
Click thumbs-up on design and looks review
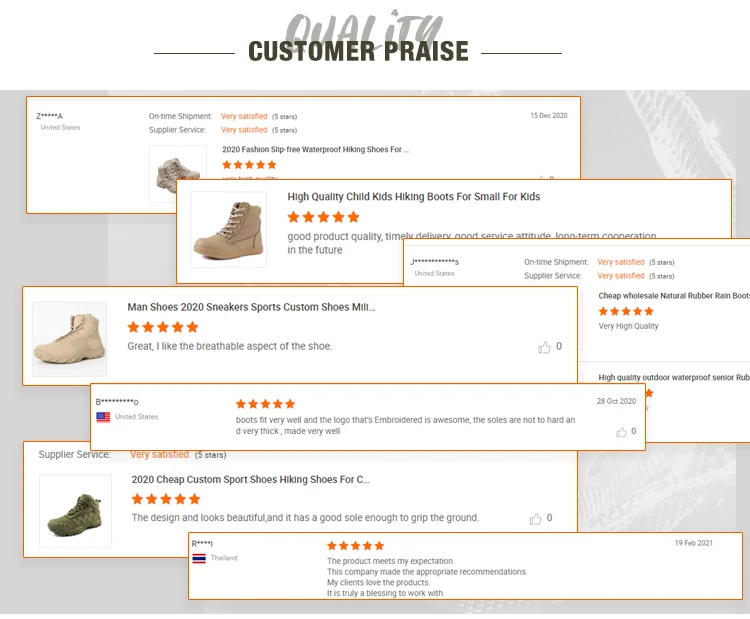pyautogui.click(x=536, y=519)
